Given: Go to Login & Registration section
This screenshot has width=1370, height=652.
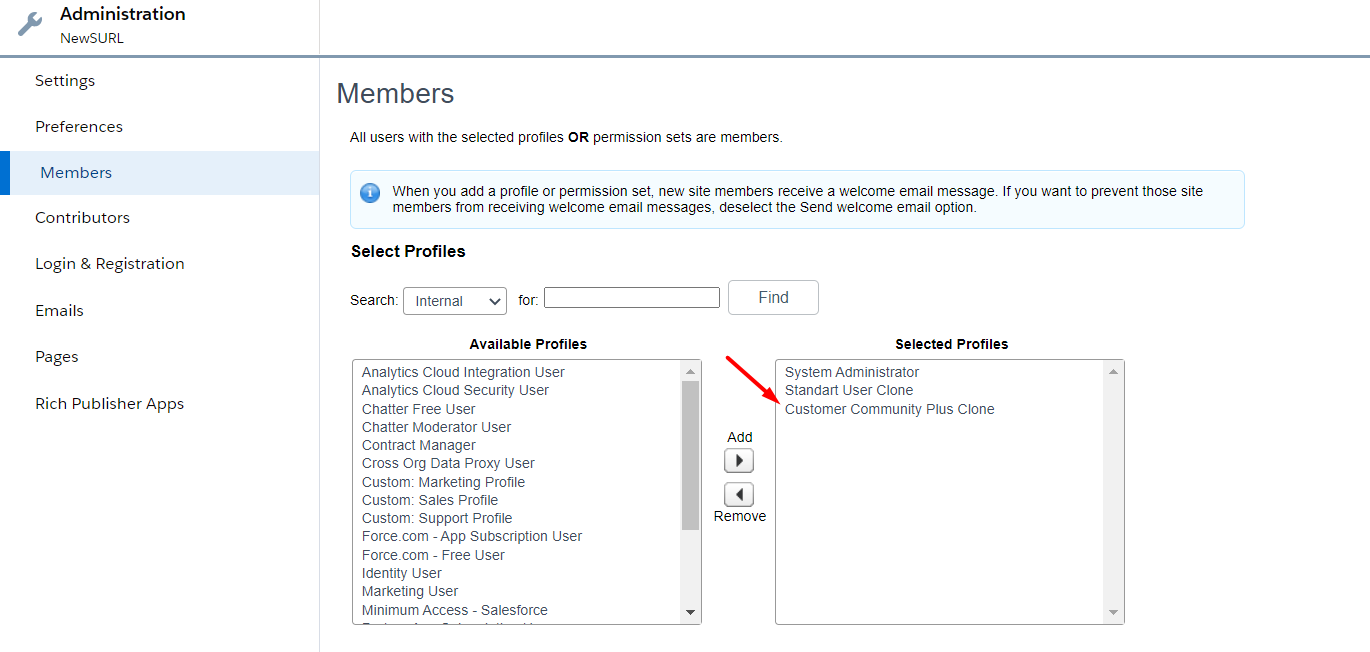Looking at the screenshot, I should coord(110,264).
